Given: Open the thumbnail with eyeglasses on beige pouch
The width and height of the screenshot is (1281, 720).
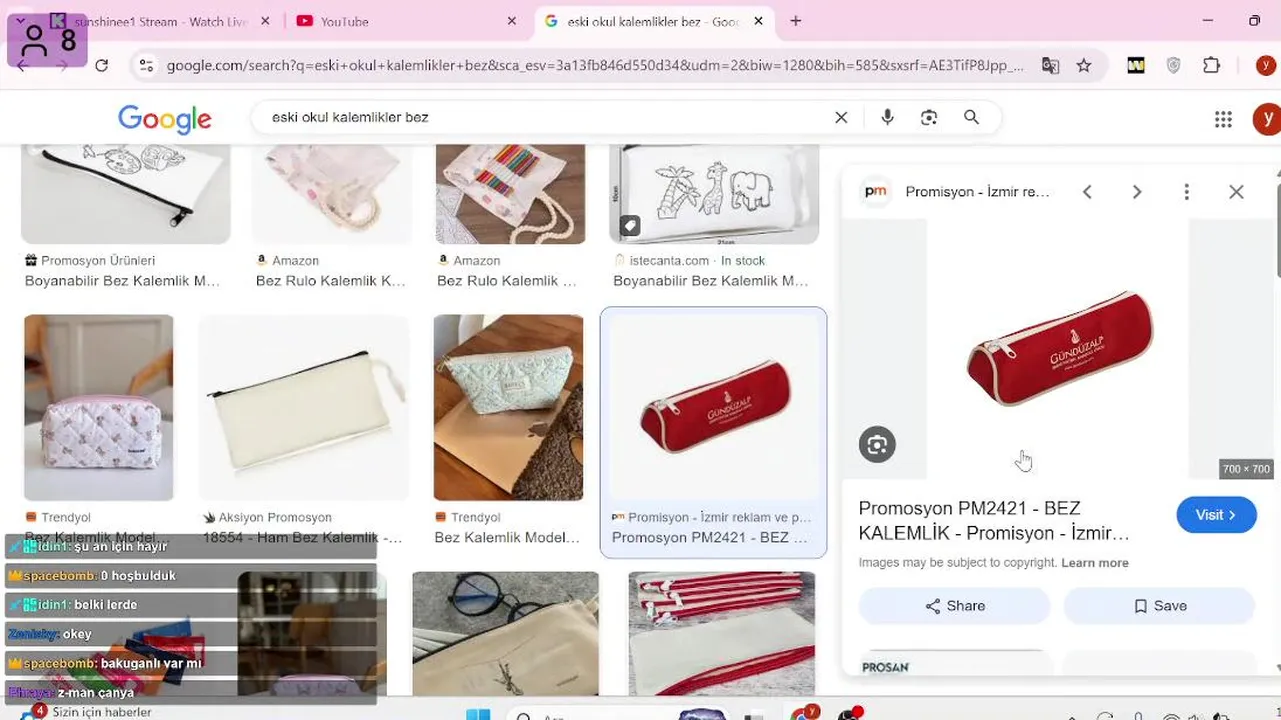Looking at the screenshot, I should 506,633.
